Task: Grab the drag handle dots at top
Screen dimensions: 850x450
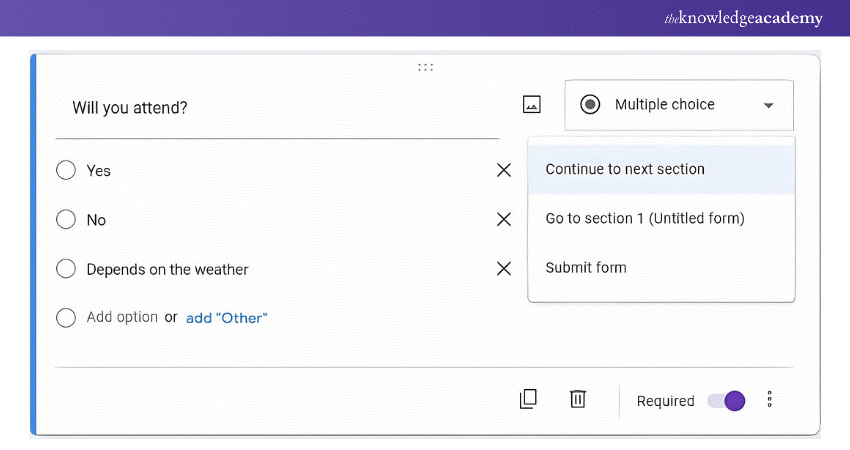Action: [x=425, y=67]
